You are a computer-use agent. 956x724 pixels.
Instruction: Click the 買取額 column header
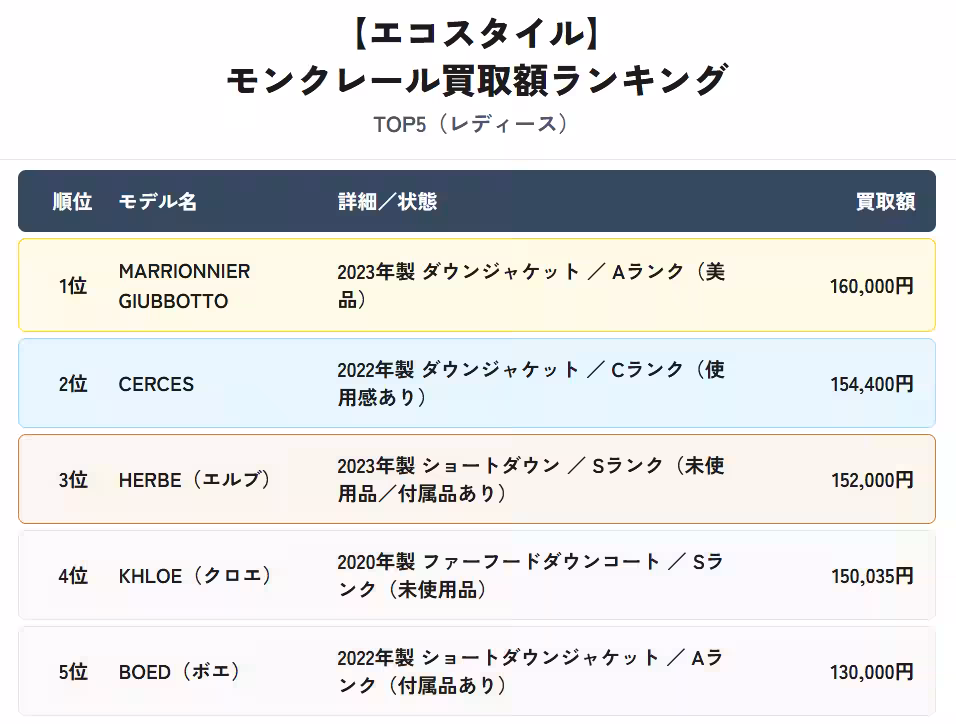coord(885,202)
